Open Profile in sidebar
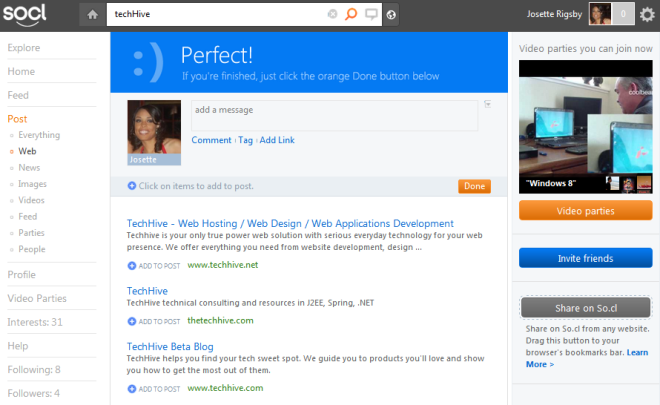Image resolution: width=660 pixels, height=405 pixels. (21, 275)
